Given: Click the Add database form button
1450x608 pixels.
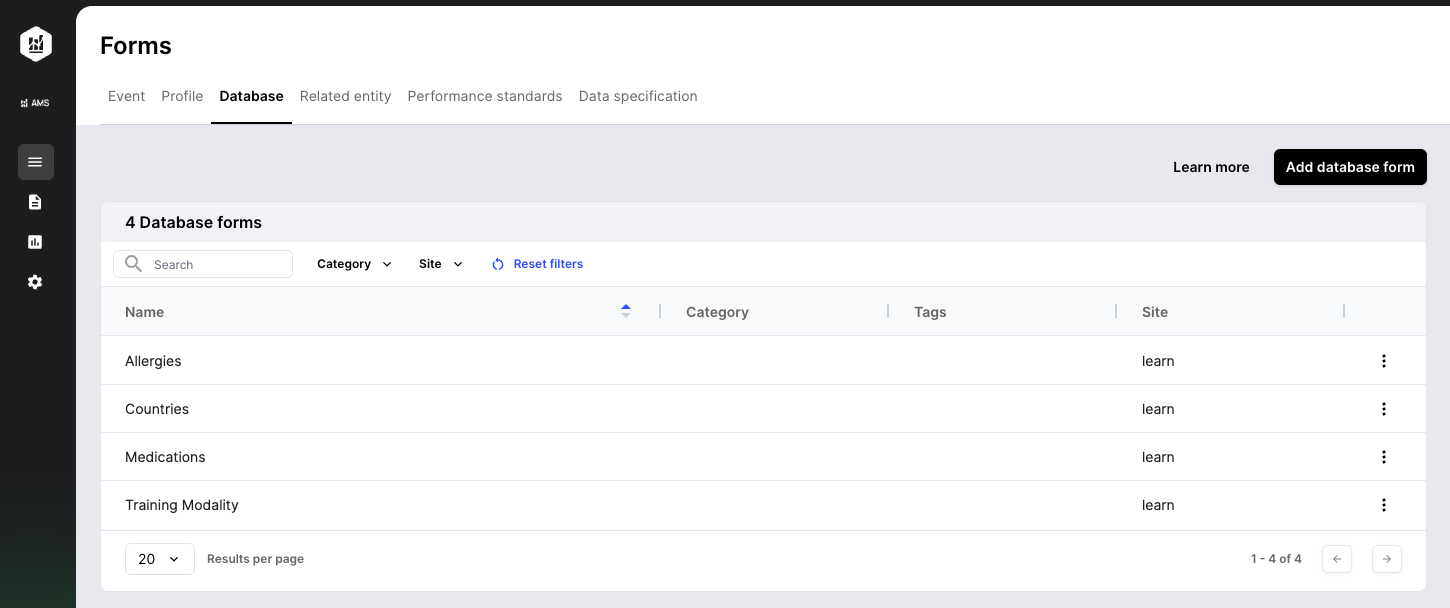Looking at the screenshot, I should (1350, 167).
